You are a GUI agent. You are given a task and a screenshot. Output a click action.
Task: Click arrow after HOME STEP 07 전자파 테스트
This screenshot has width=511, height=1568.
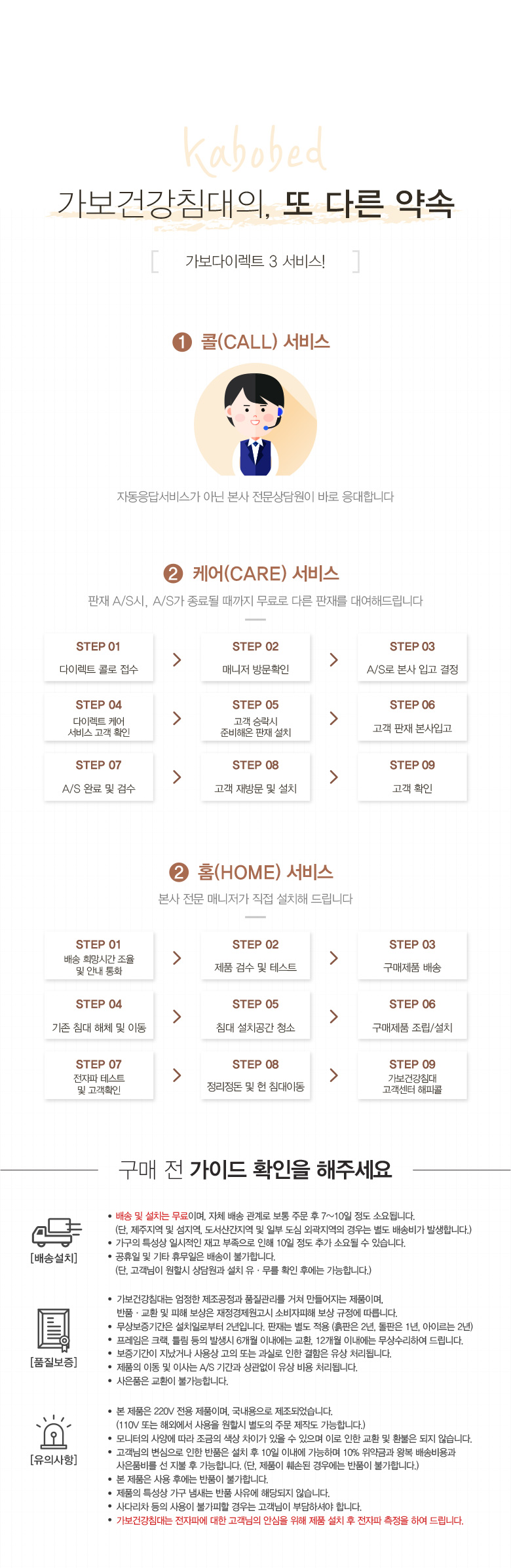tap(177, 1075)
